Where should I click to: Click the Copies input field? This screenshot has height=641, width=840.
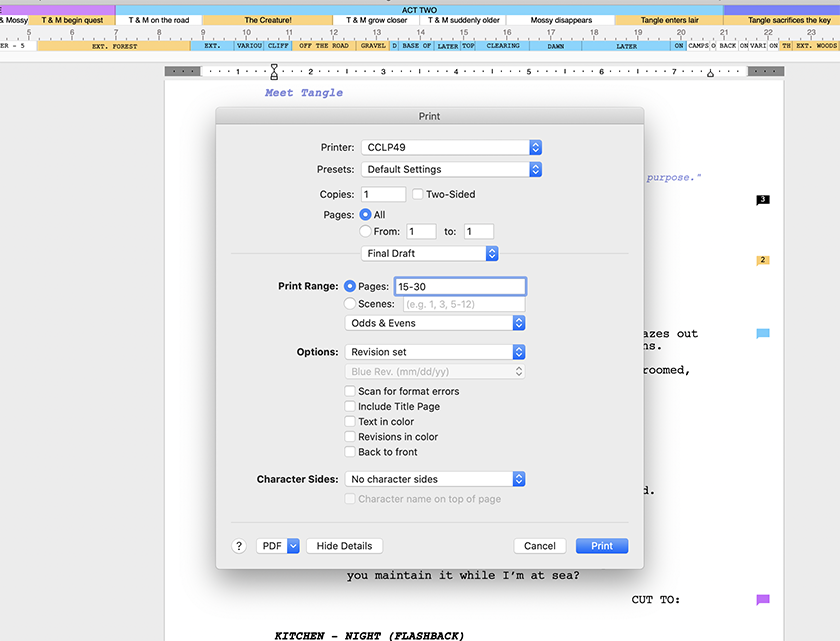click(383, 194)
